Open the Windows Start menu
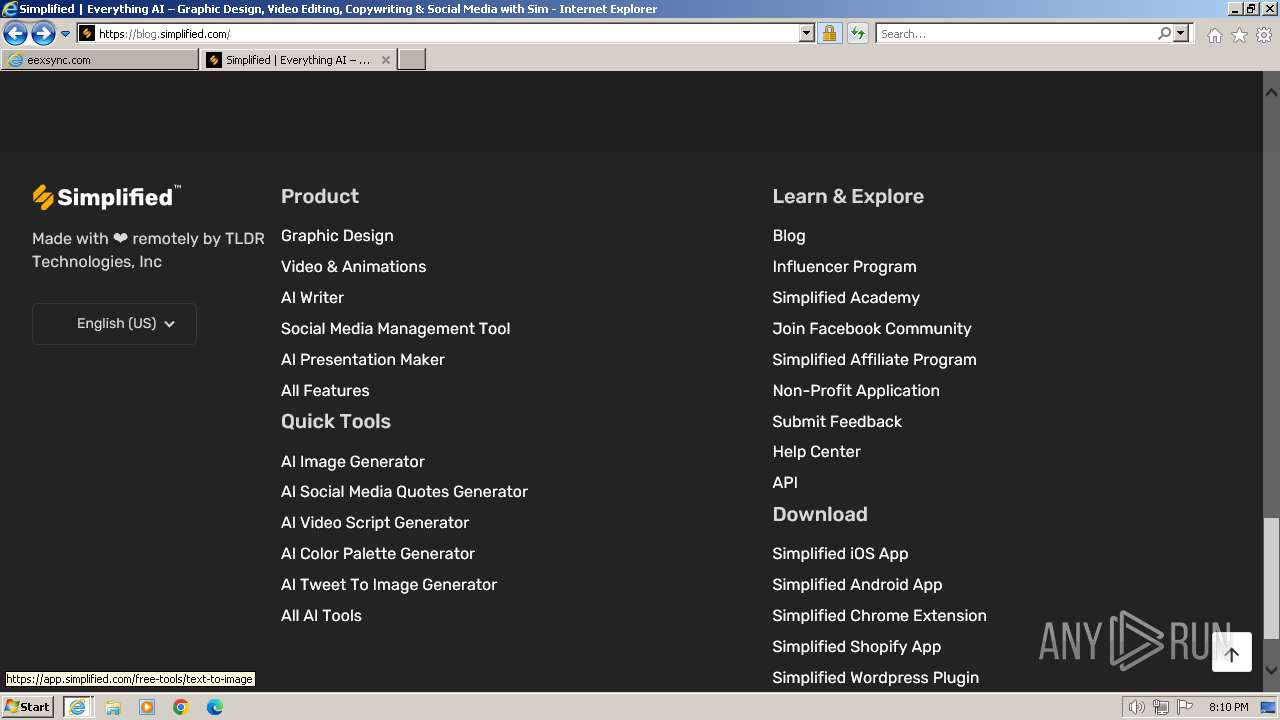 tap(28, 707)
